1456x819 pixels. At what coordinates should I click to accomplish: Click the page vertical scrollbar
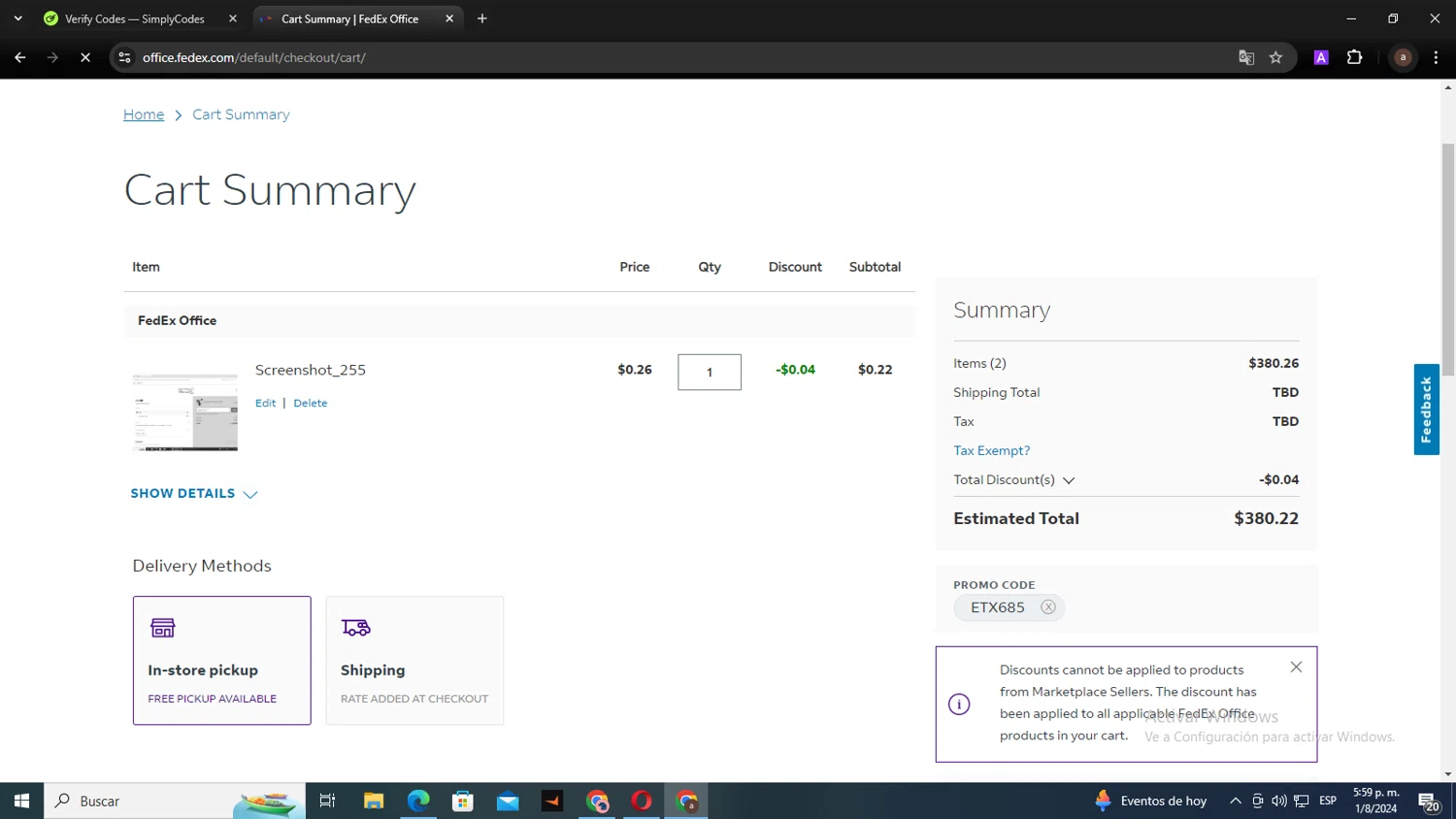point(1448,260)
